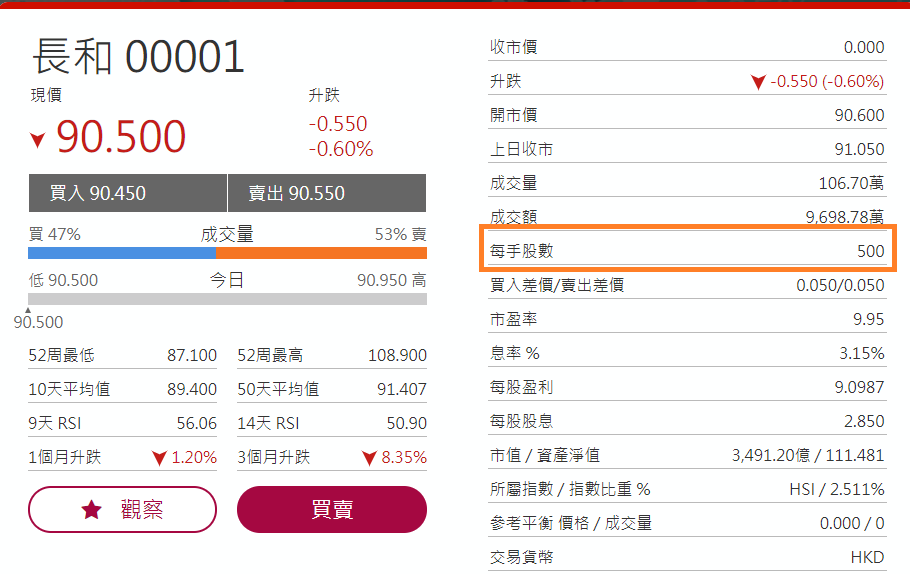This screenshot has width=910, height=574.
Task: Click the stock title 長和 00001
Action: pyautogui.click(x=138, y=56)
